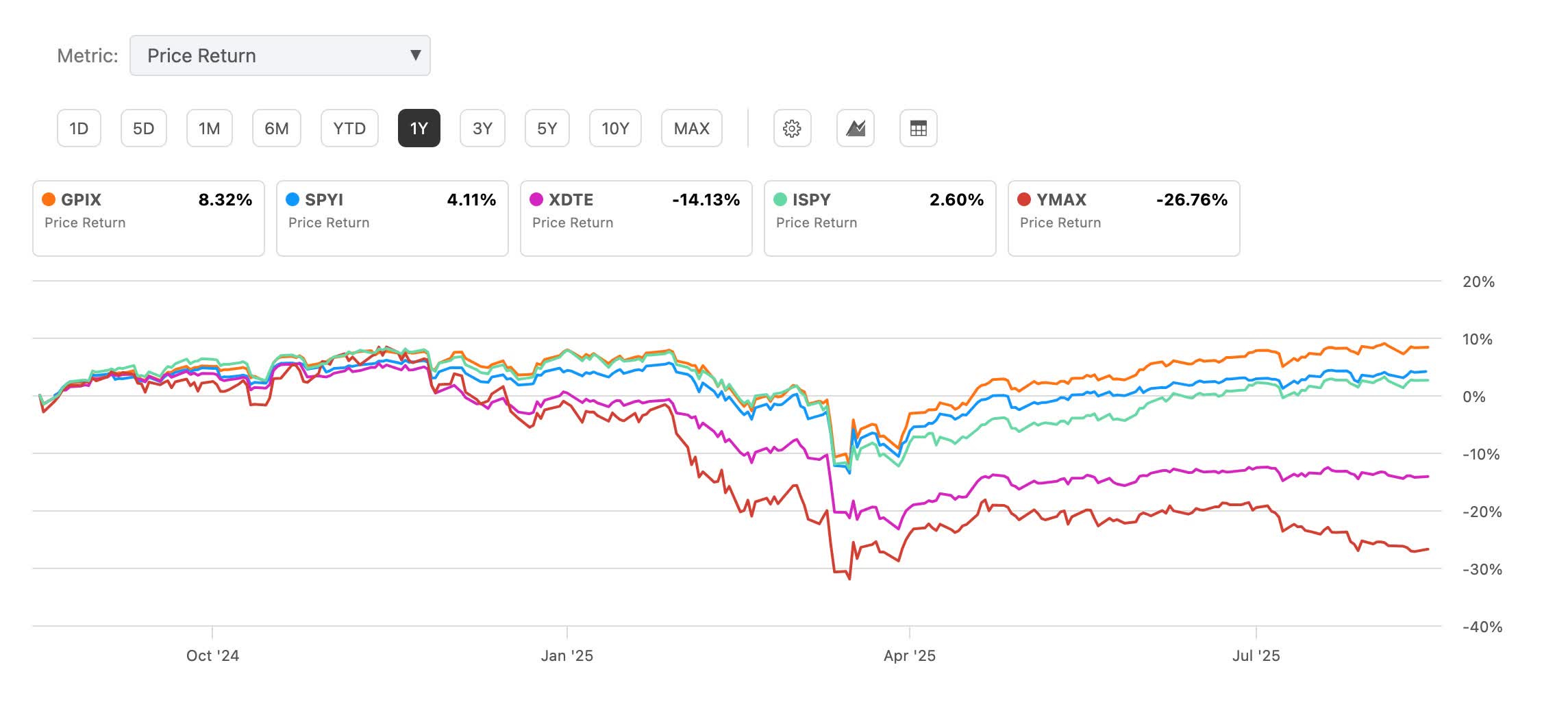This screenshot has width=1568, height=702.
Task: Click the SPYI 4.11% return value
Action: coord(471,200)
